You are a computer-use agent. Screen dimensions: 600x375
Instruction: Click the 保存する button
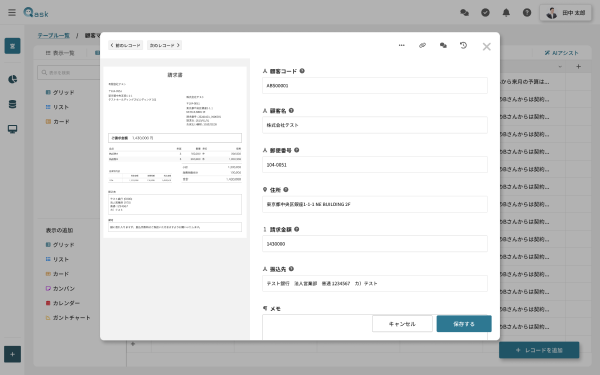pos(464,324)
